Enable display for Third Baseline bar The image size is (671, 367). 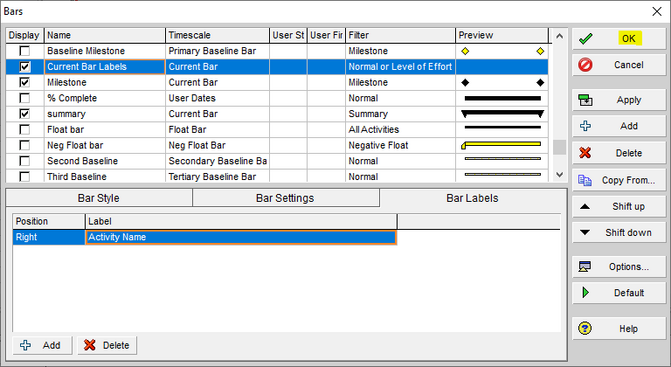(25, 176)
